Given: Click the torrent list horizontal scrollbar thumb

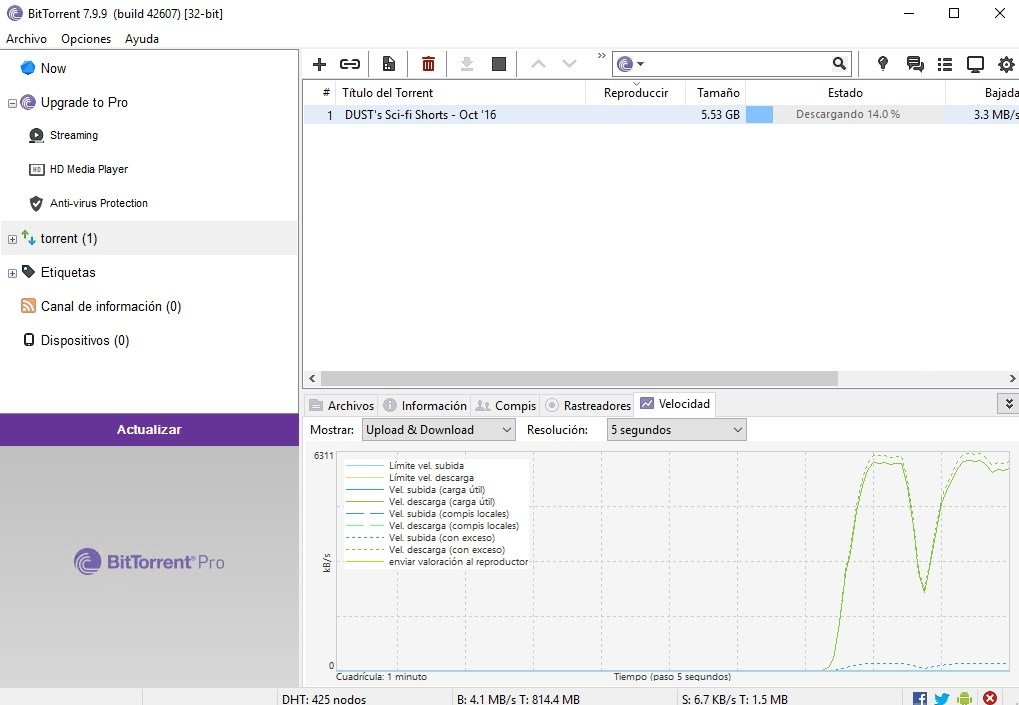Looking at the screenshot, I should pyautogui.click(x=579, y=378).
